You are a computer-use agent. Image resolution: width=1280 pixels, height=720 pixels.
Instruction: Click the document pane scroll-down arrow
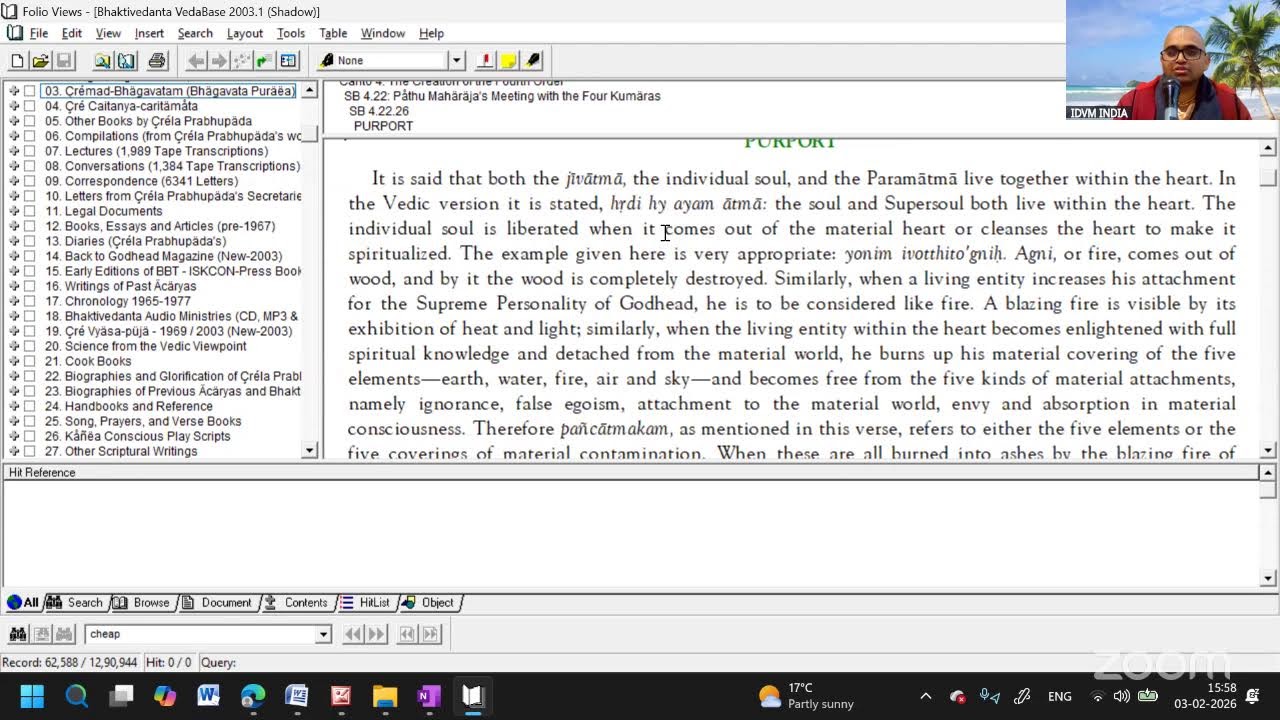click(x=1268, y=450)
